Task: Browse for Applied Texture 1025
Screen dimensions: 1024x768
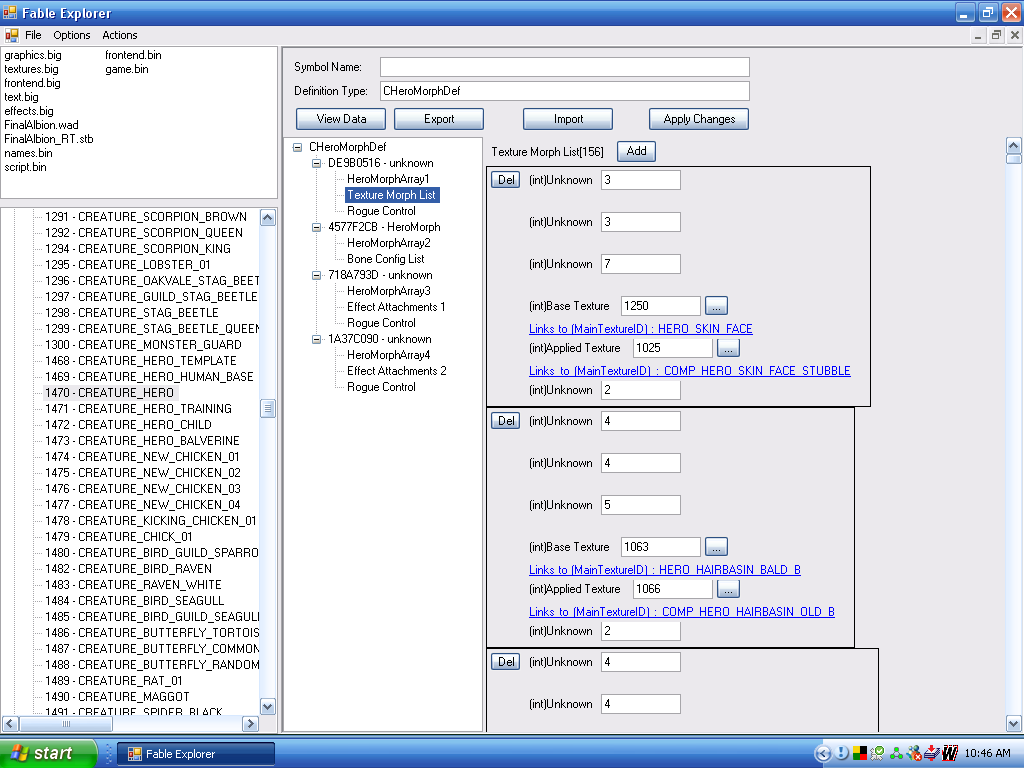Action: point(729,348)
